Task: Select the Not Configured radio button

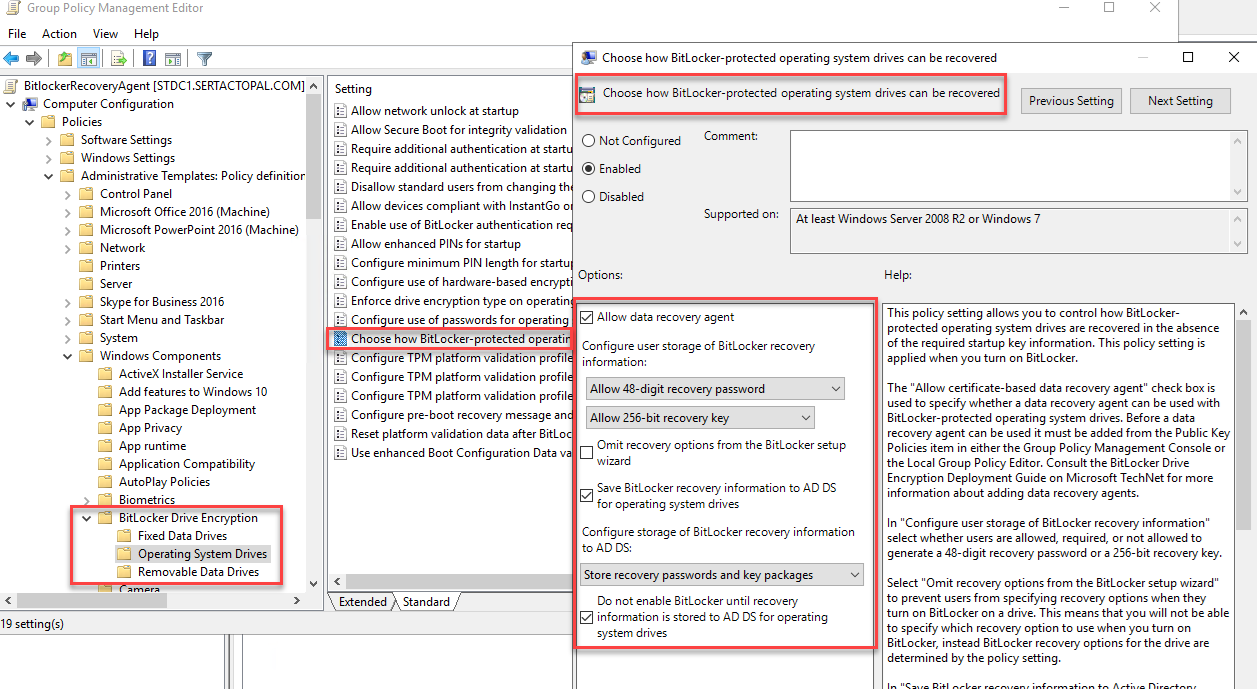Action: pos(588,141)
